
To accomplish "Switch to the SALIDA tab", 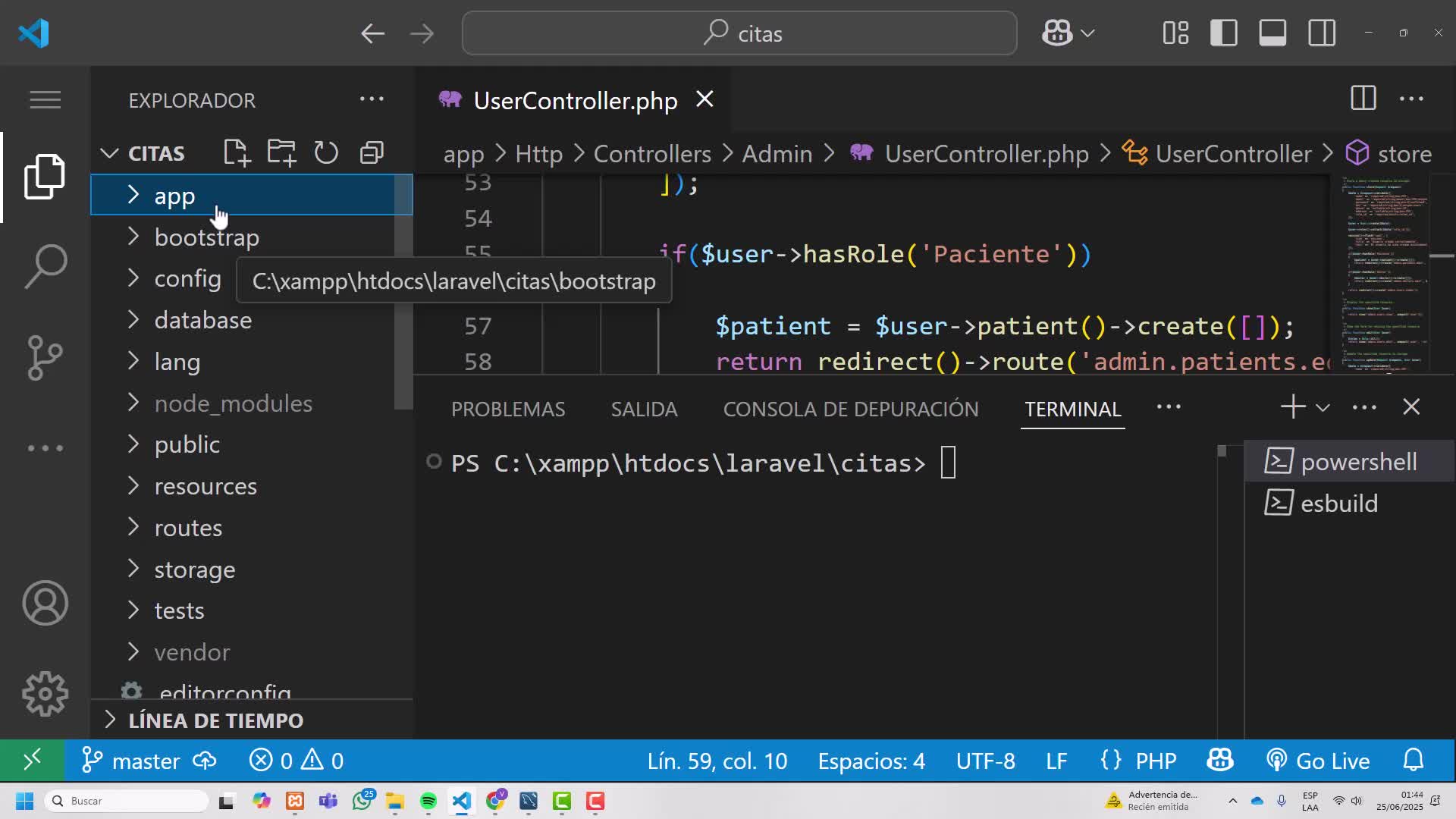I will coord(644,409).
